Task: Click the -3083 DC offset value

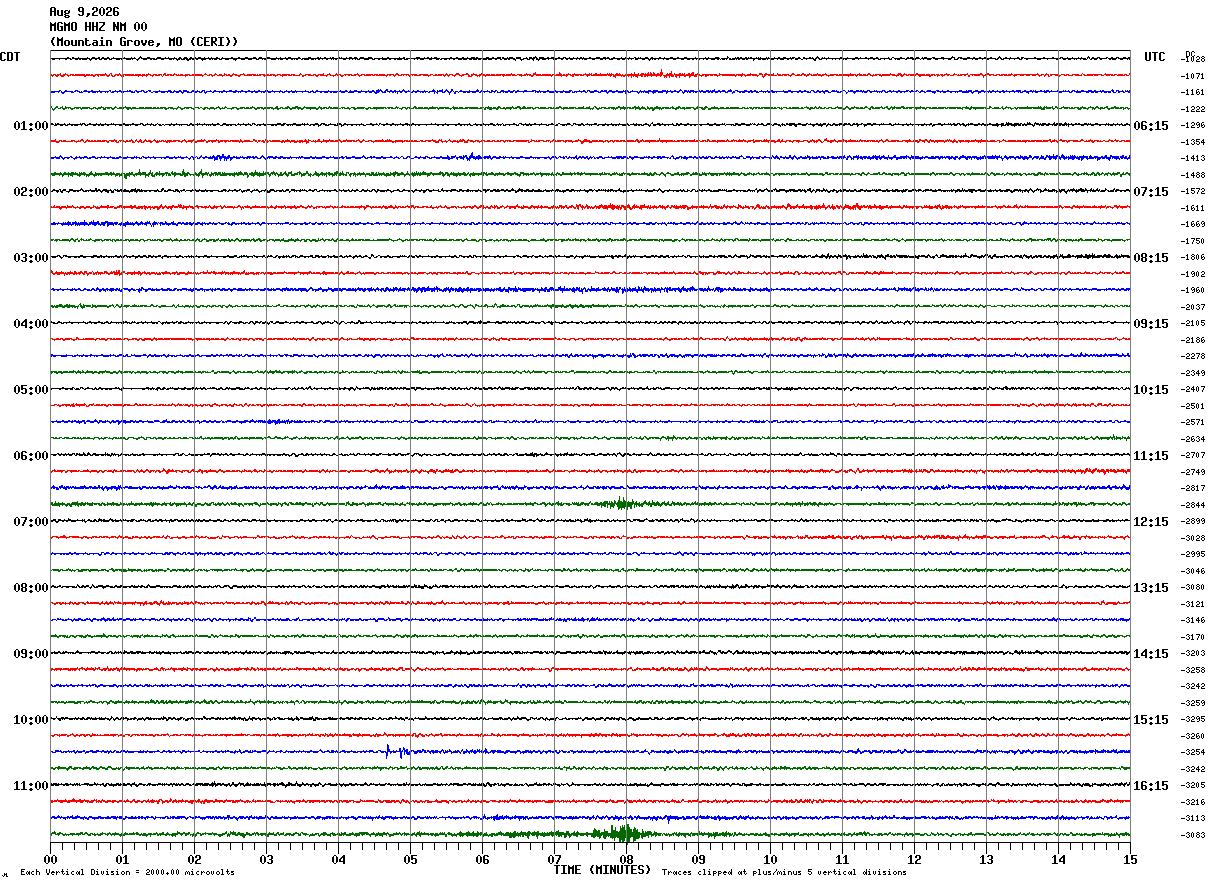Action: (x=1194, y=835)
